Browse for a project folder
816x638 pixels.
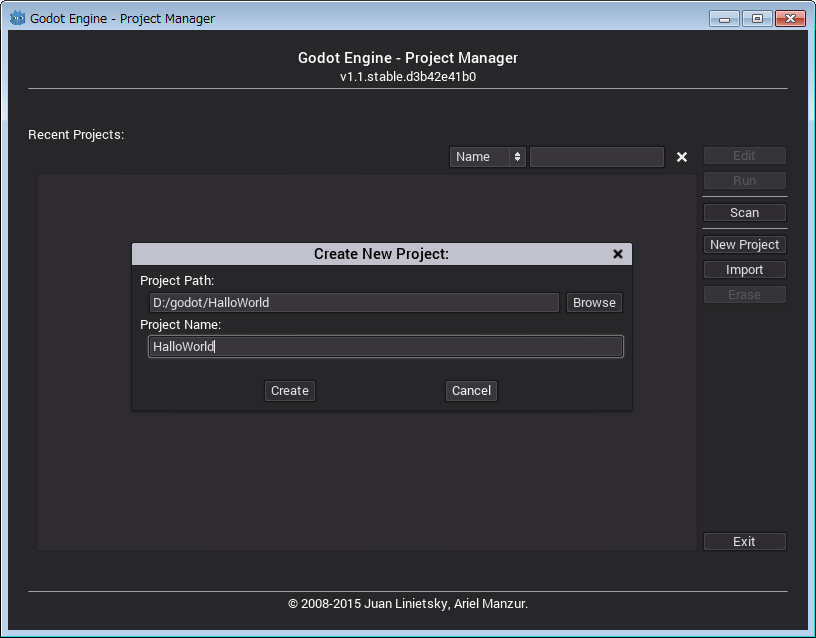(594, 302)
